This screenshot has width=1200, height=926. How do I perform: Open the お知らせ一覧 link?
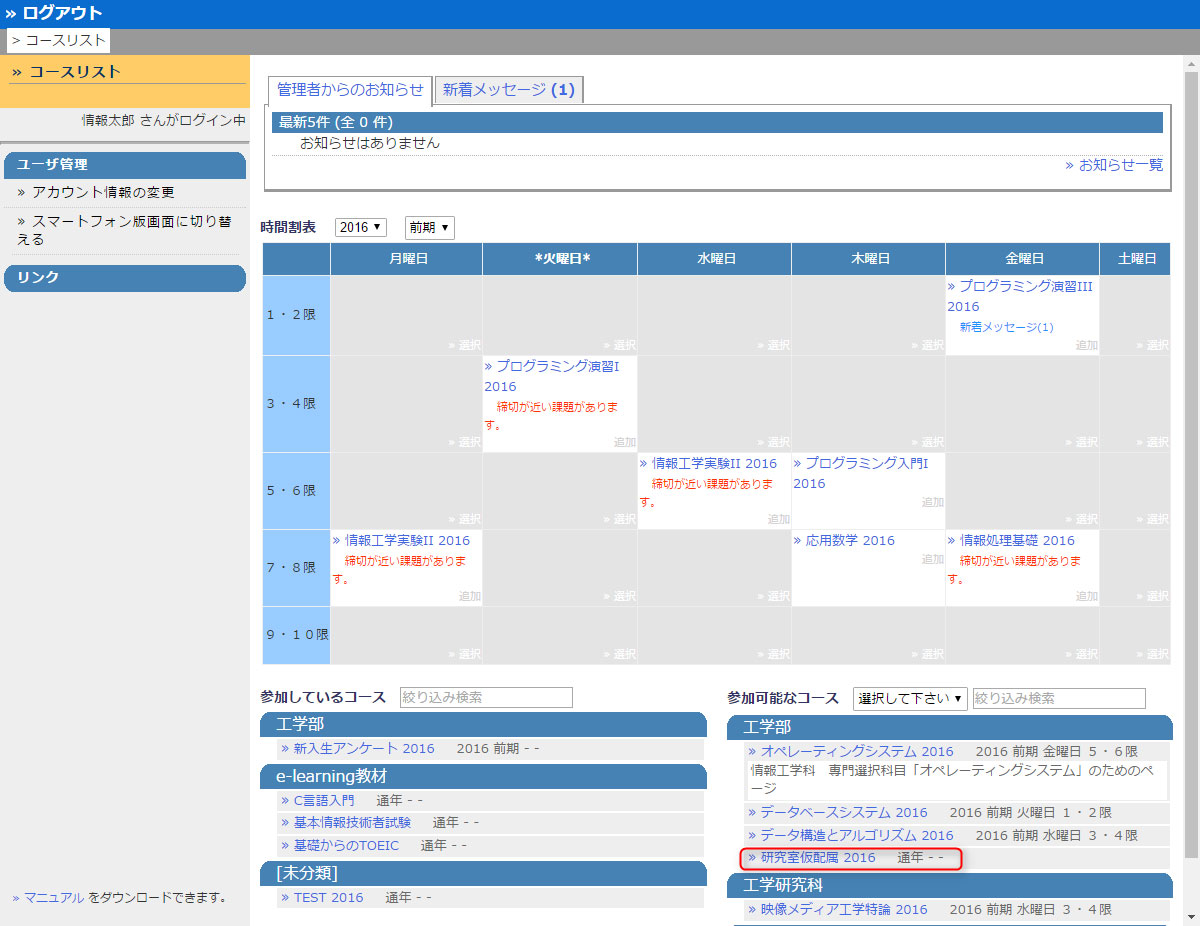pos(1119,165)
